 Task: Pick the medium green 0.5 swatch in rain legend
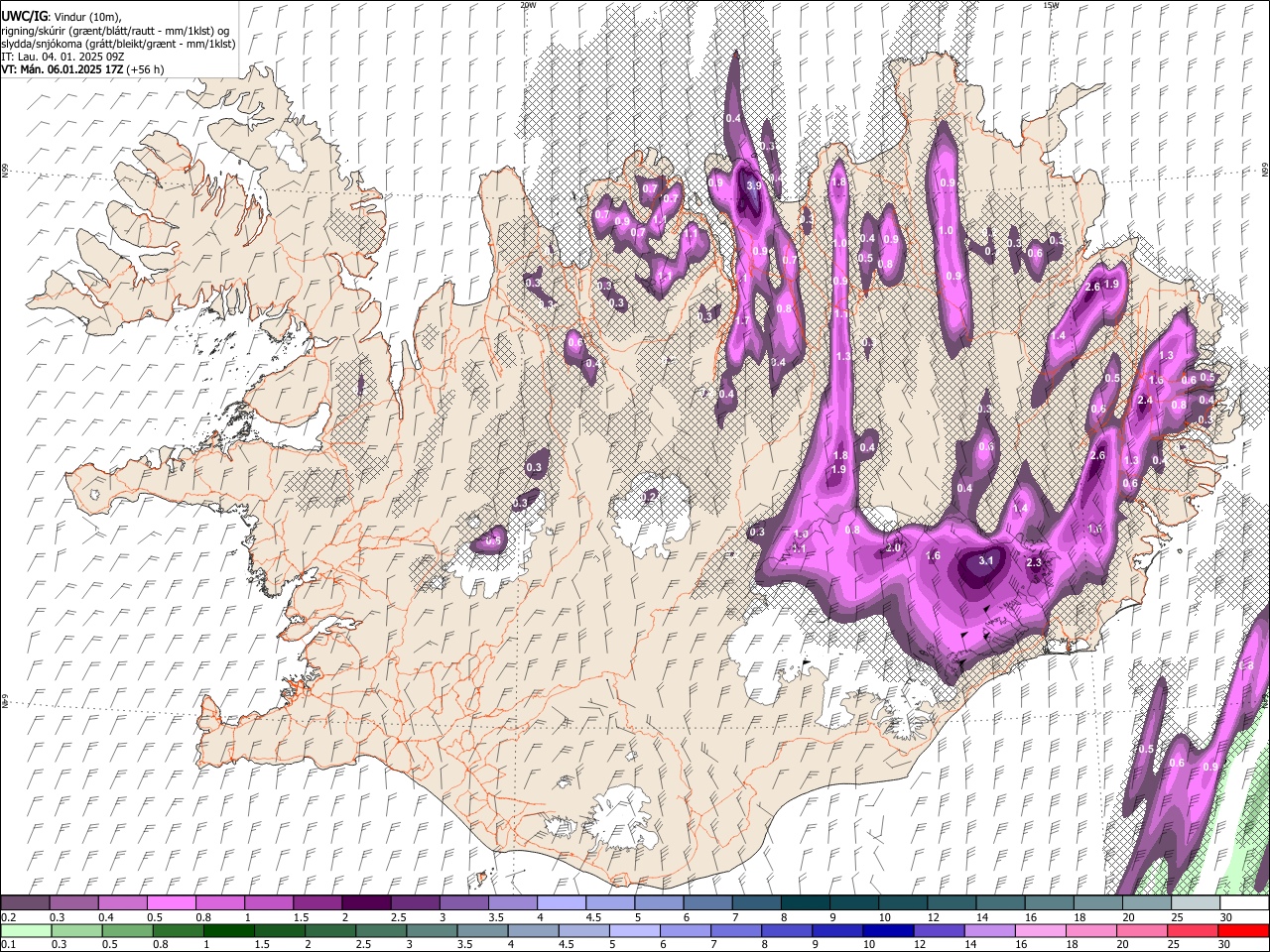tap(128, 930)
